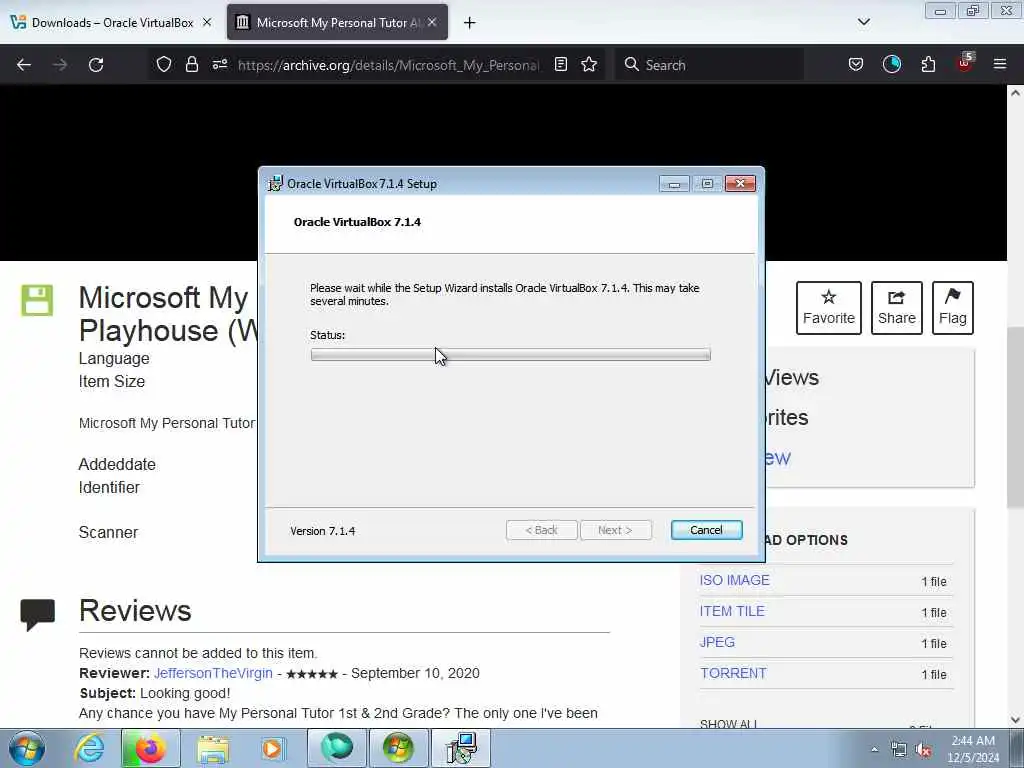
Task: Switch to the VirtualBox installer taskbar item
Action: pyautogui.click(x=461, y=748)
